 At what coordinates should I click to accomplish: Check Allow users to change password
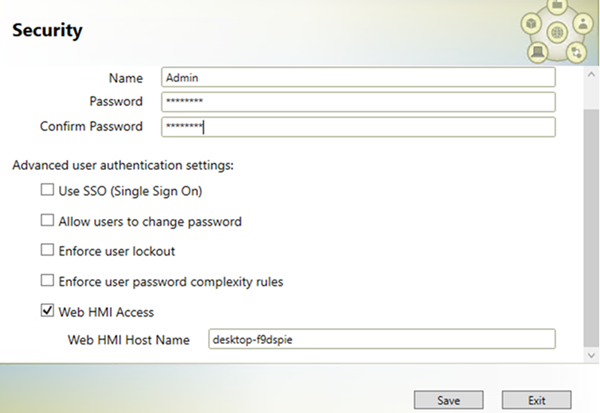tap(47, 220)
